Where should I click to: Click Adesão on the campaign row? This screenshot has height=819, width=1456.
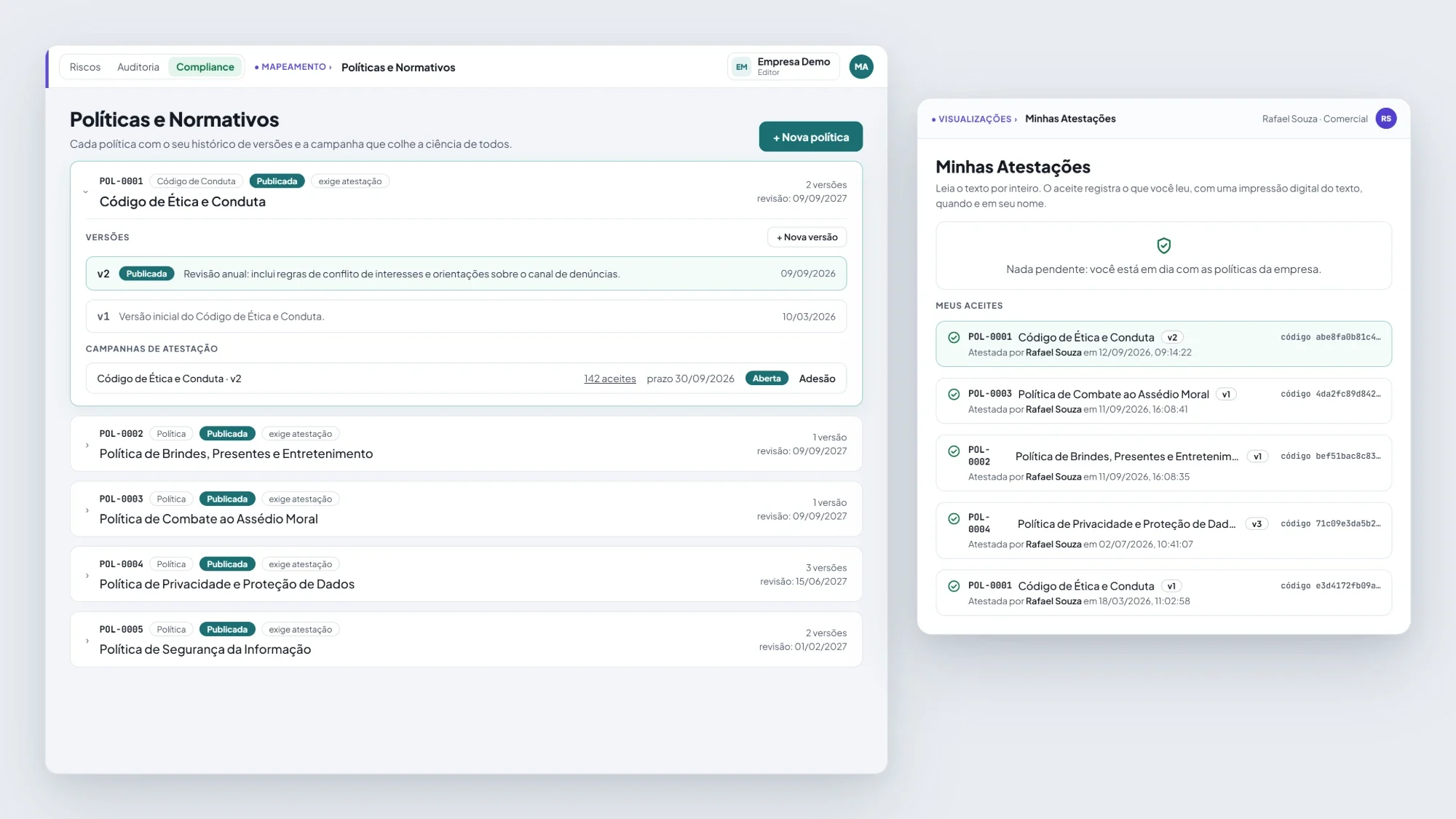[817, 379]
